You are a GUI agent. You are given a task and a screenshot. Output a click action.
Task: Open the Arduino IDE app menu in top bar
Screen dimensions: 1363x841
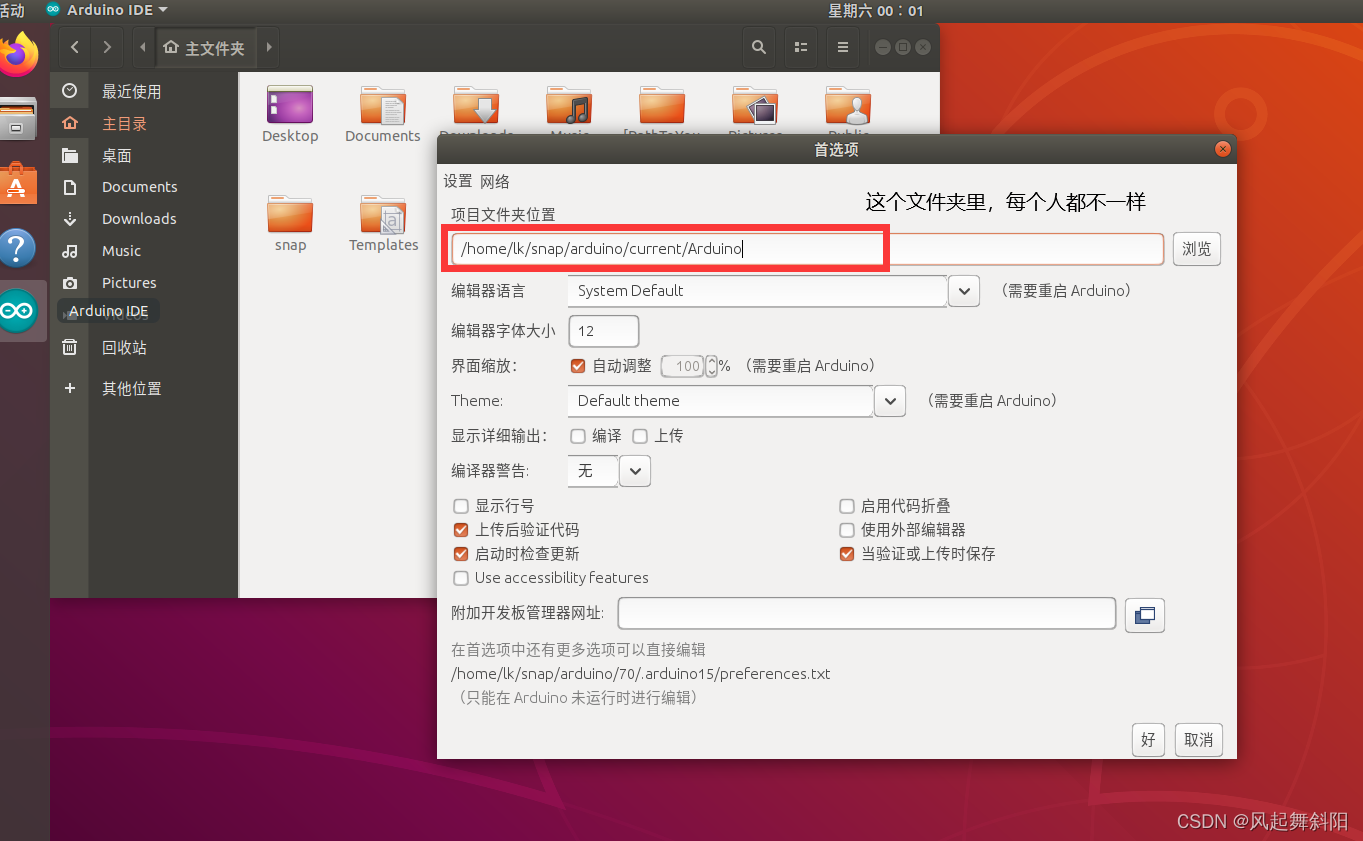click(107, 10)
